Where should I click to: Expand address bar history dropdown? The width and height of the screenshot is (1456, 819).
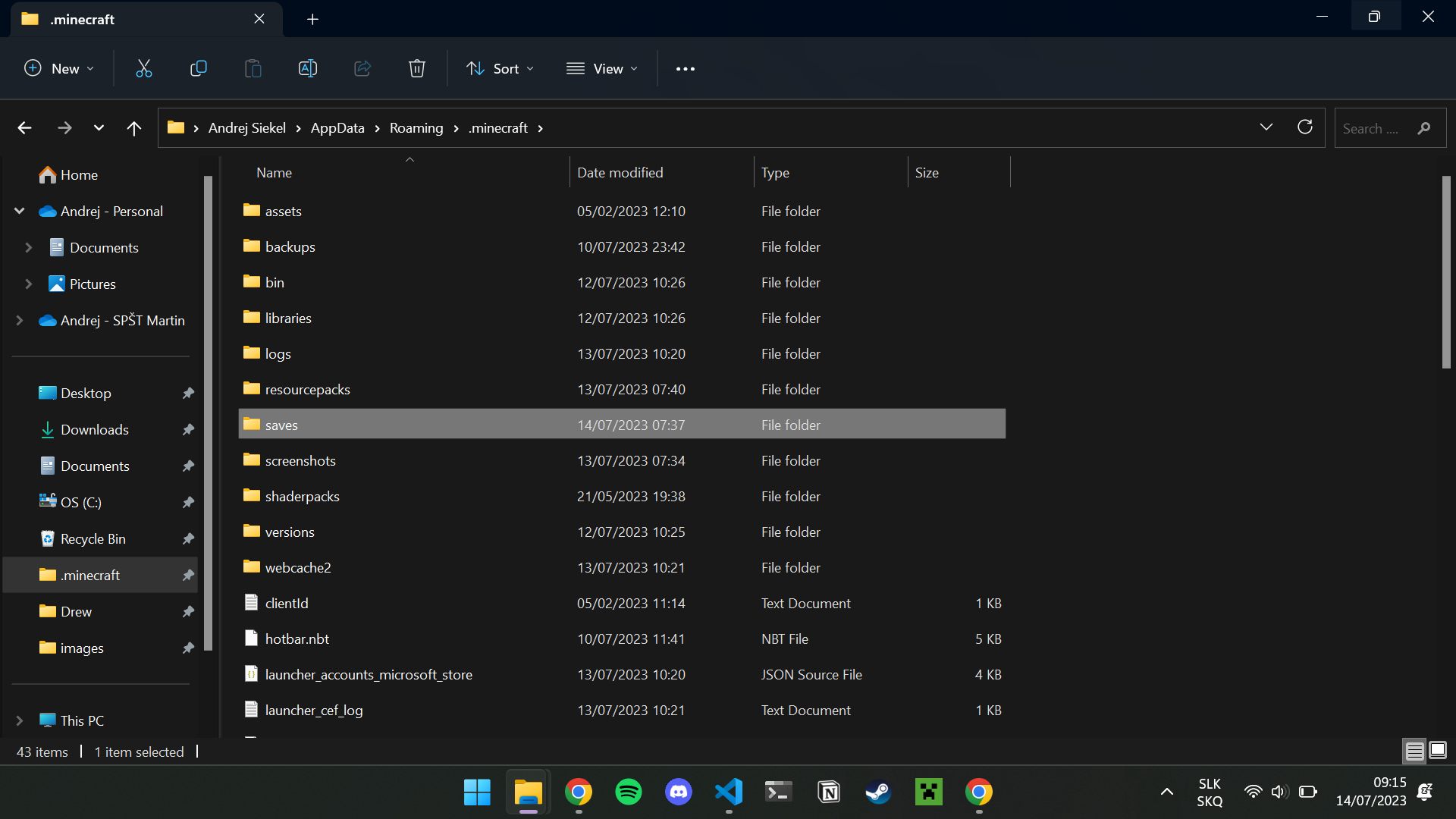click(x=1266, y=127)
